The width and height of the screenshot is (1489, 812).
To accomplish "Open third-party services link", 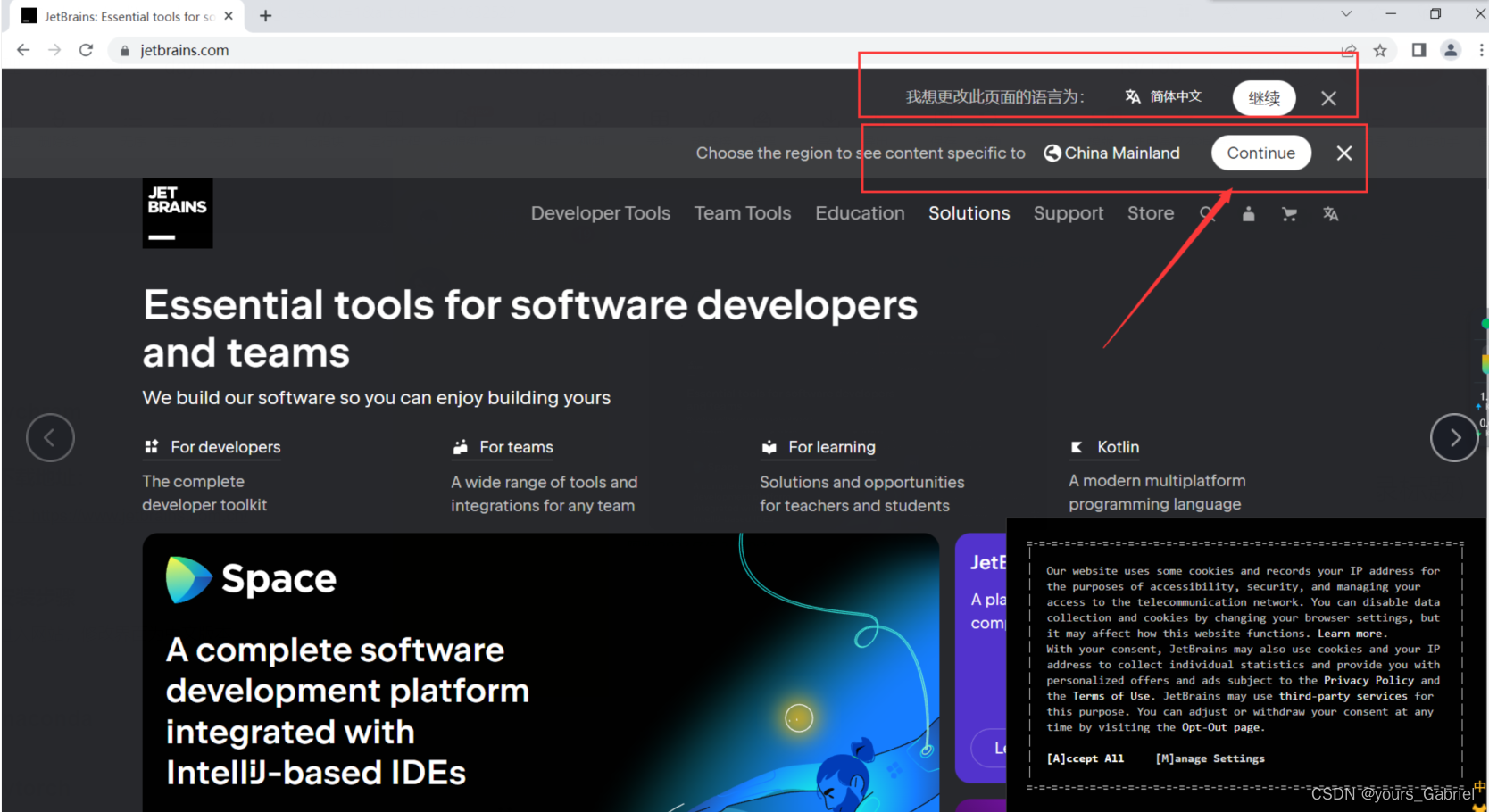I will tap(1343, 696).
